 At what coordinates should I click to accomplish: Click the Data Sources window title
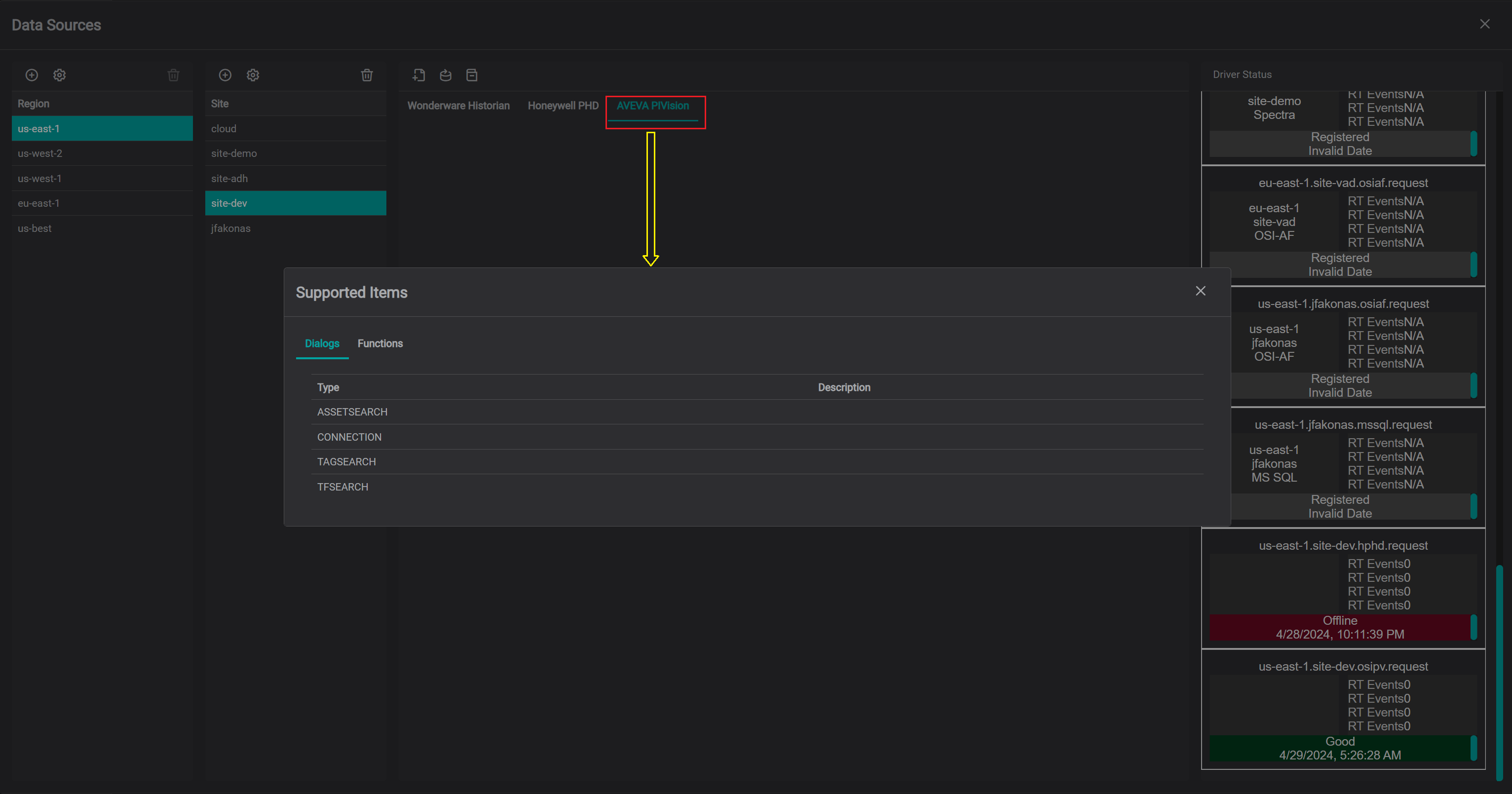click(x=56, y=25)
